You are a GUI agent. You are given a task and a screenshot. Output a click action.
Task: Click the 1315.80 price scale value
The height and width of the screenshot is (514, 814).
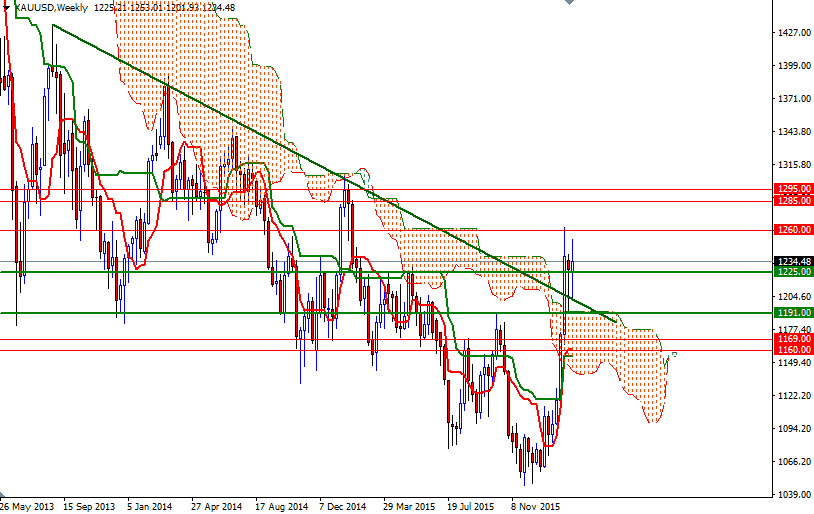pyautogui.click(x=794, y=165)
